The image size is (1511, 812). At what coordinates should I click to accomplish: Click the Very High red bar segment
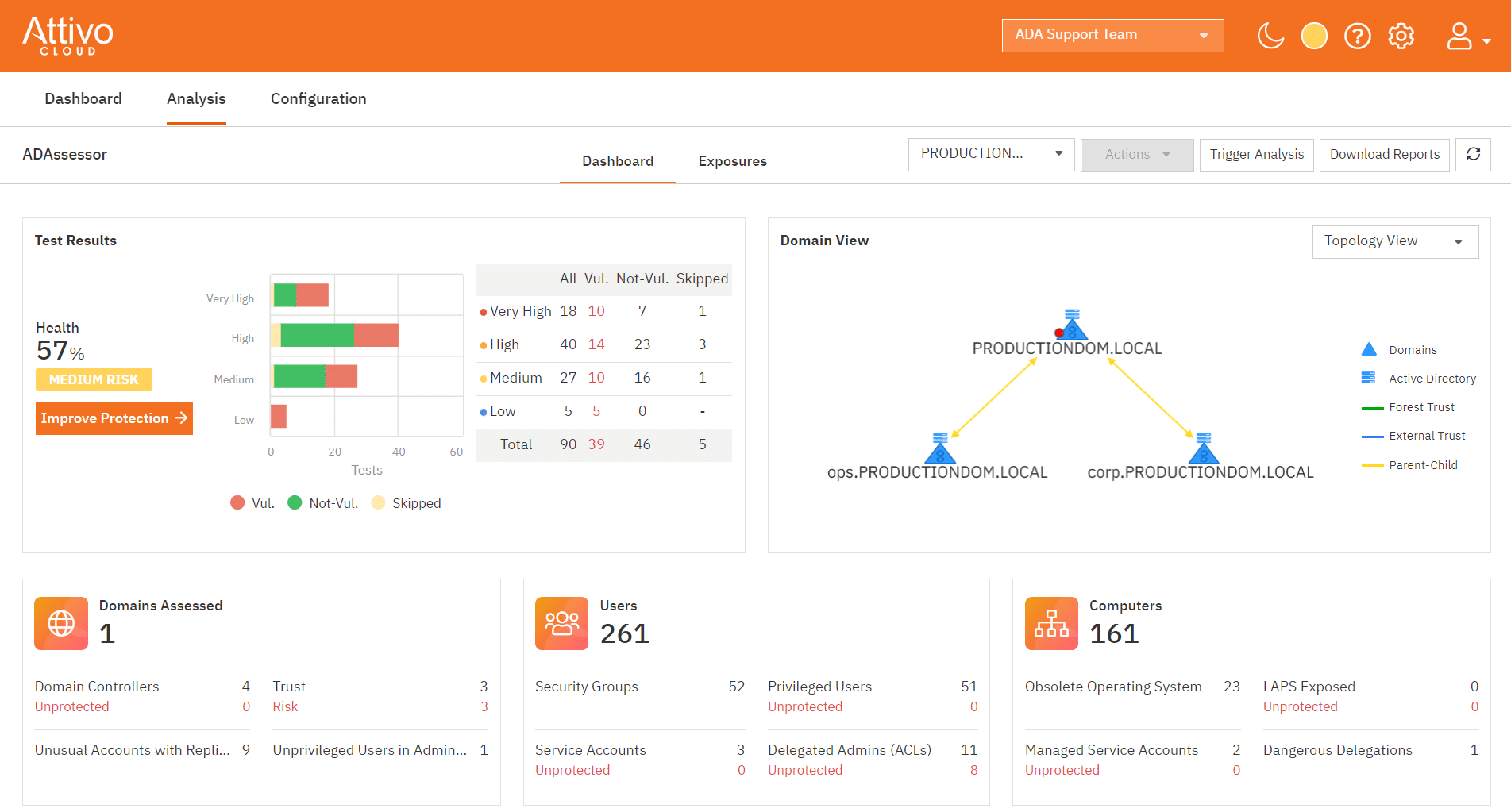point(312,295)
